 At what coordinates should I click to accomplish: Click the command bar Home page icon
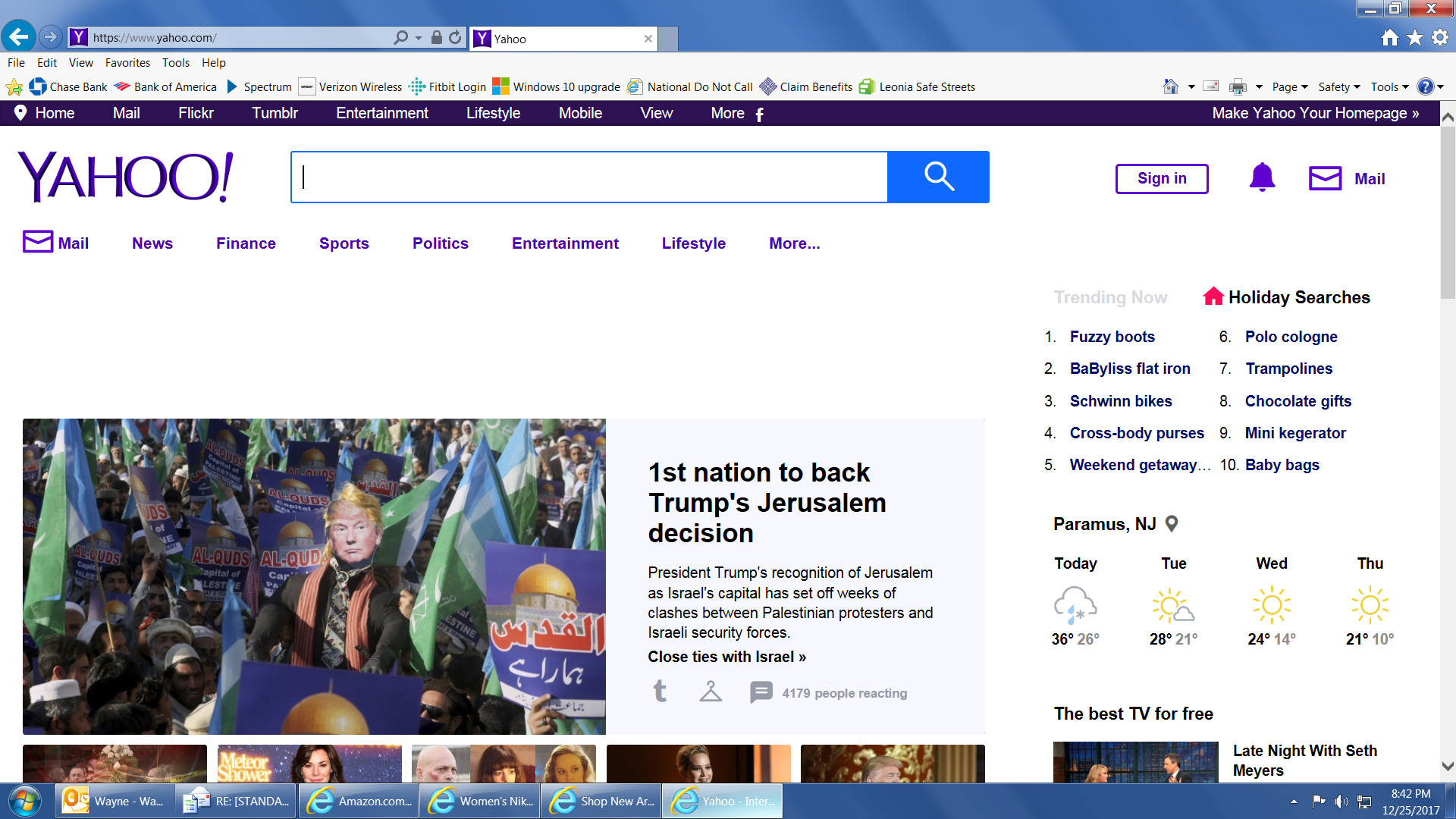[1171, 86]
